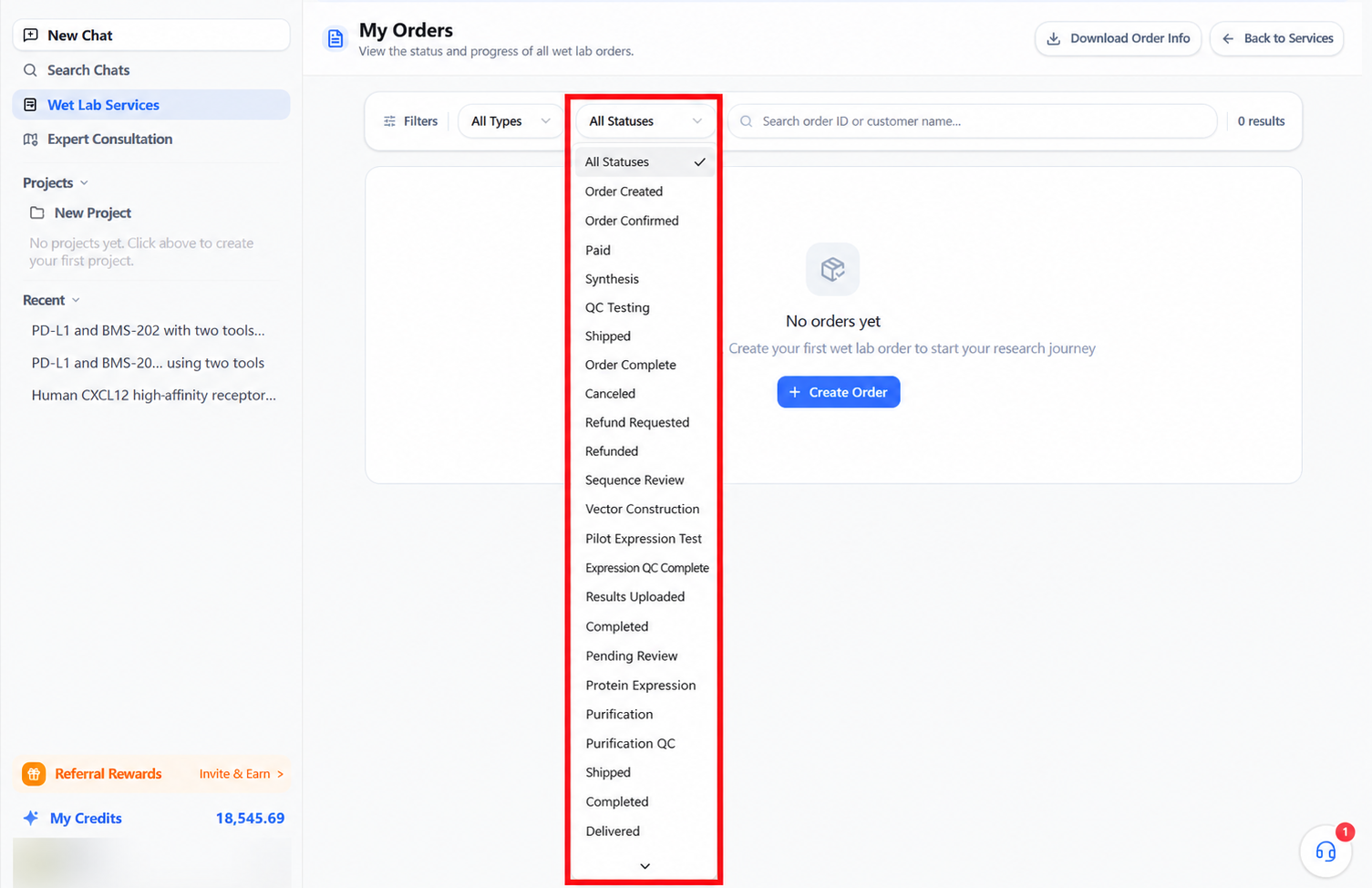Image resolution: width=1372 pixels, height=888 pixels.
Task: Click Download Order Info button
Action: click(x=1119, y=38)
